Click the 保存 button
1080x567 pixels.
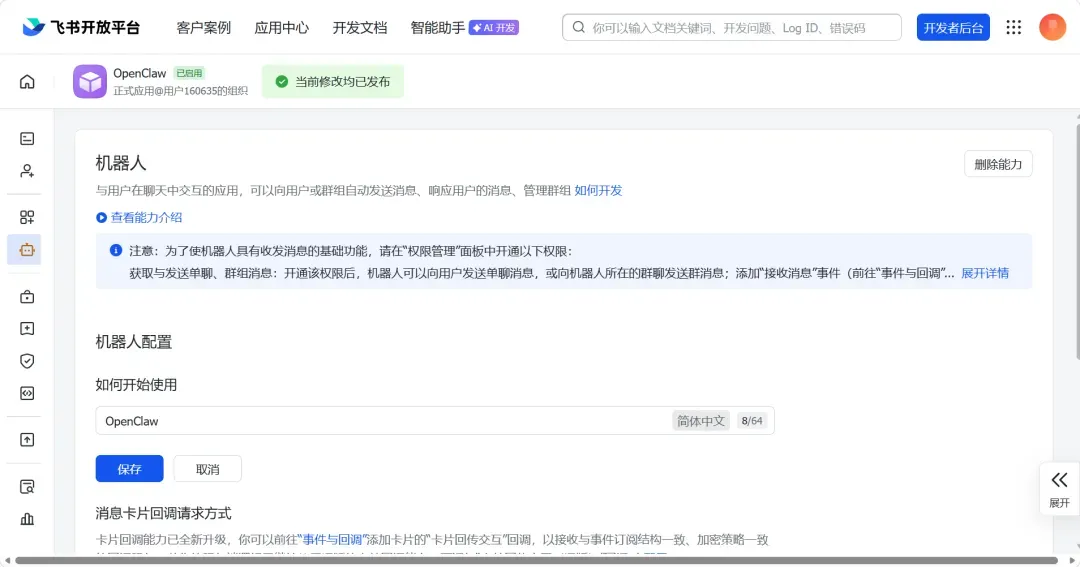point(129,469)
